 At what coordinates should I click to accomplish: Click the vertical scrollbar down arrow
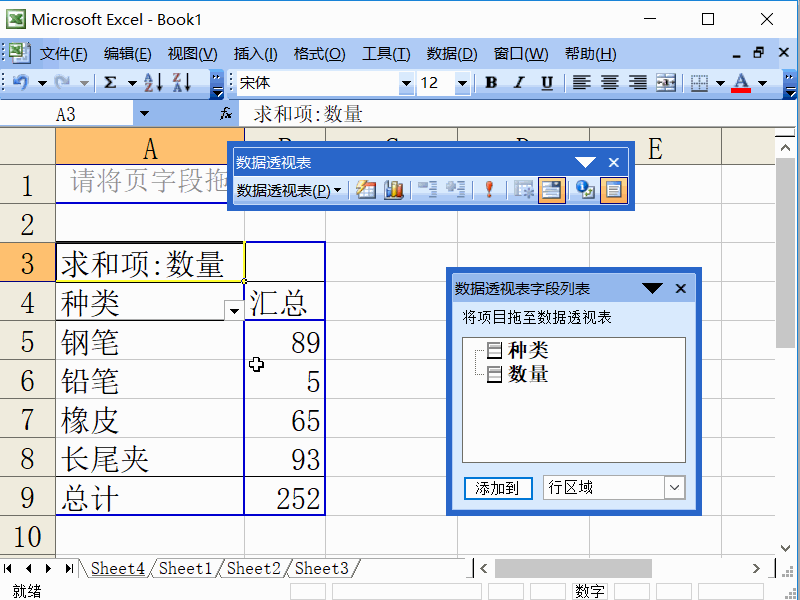785,548
